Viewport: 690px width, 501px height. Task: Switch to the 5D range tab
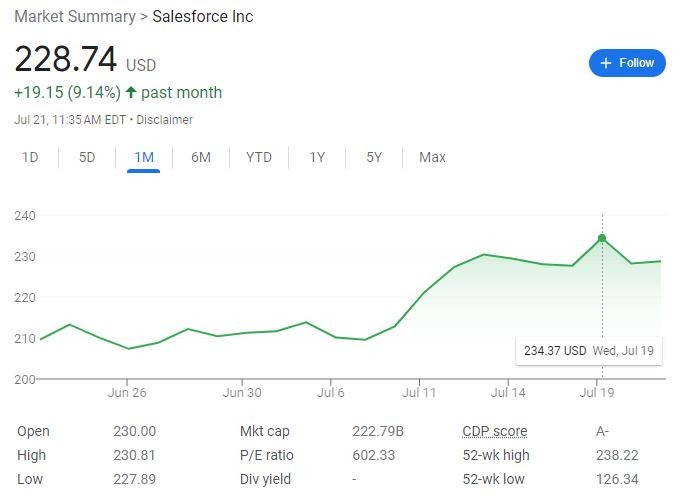[87, 157]
